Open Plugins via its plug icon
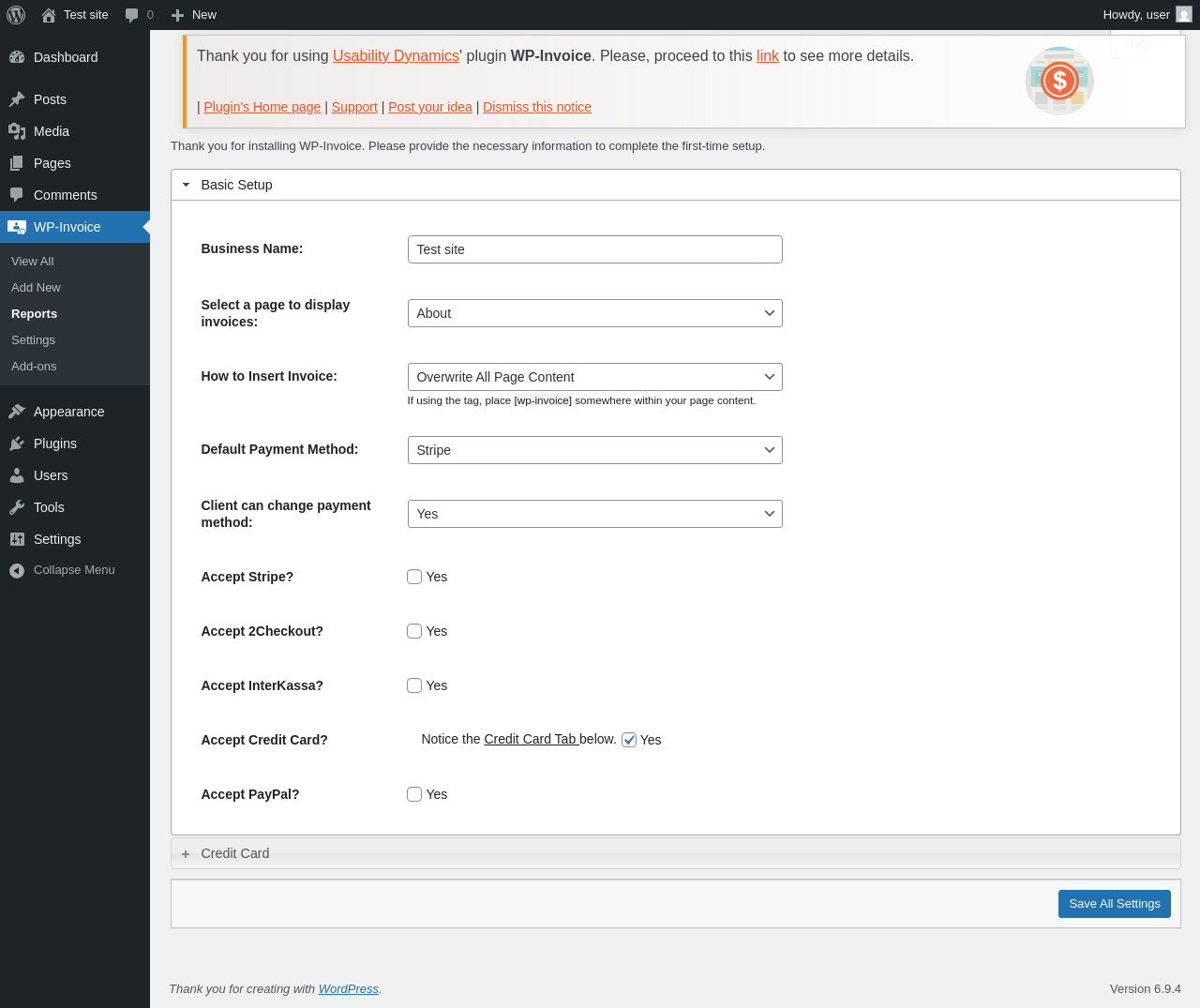Screen dimensions: 1200x1008 [17, 444]
